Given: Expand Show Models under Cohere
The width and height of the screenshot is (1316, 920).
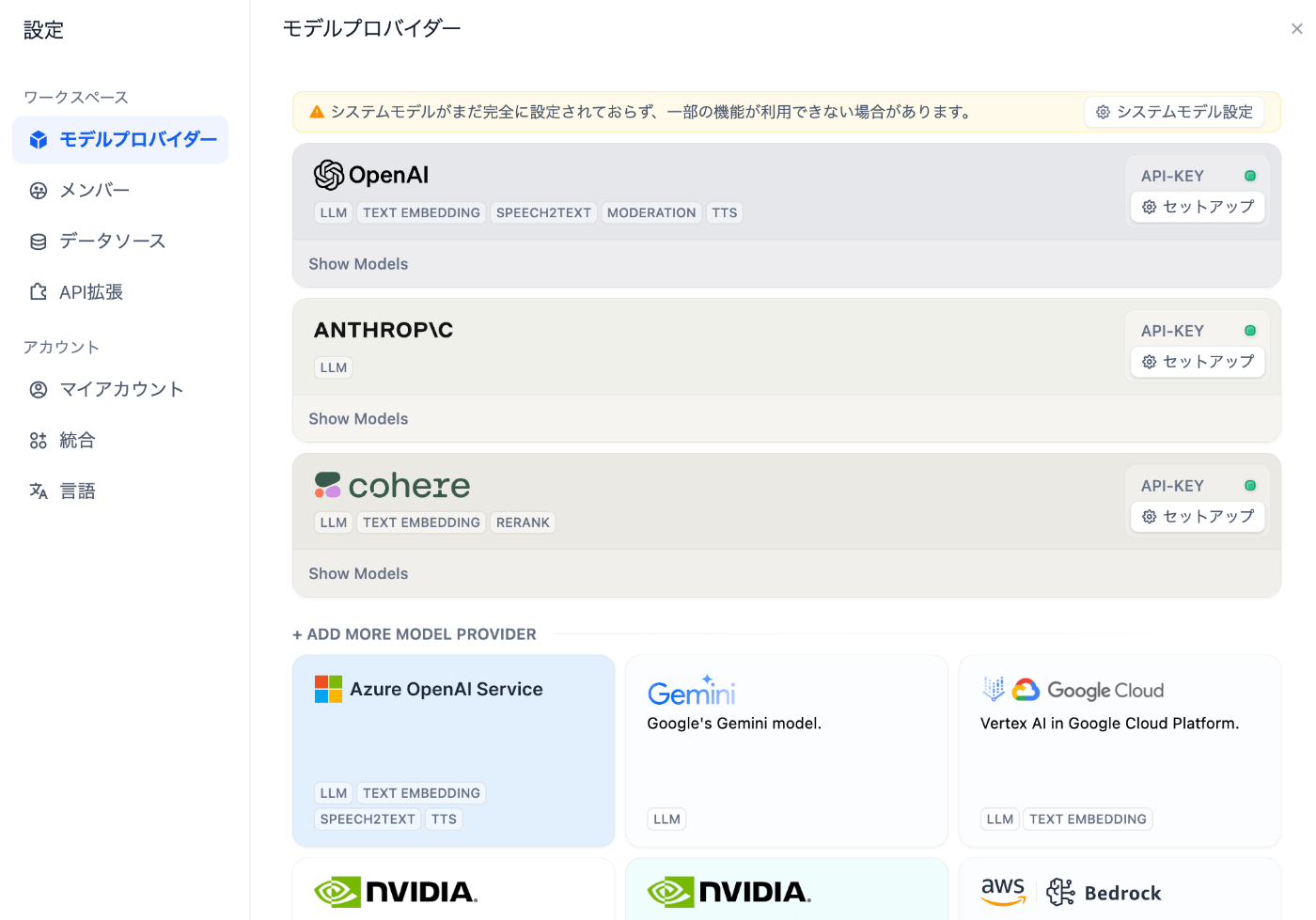Looking at the screenshot, I should click(x=358, y=574).
